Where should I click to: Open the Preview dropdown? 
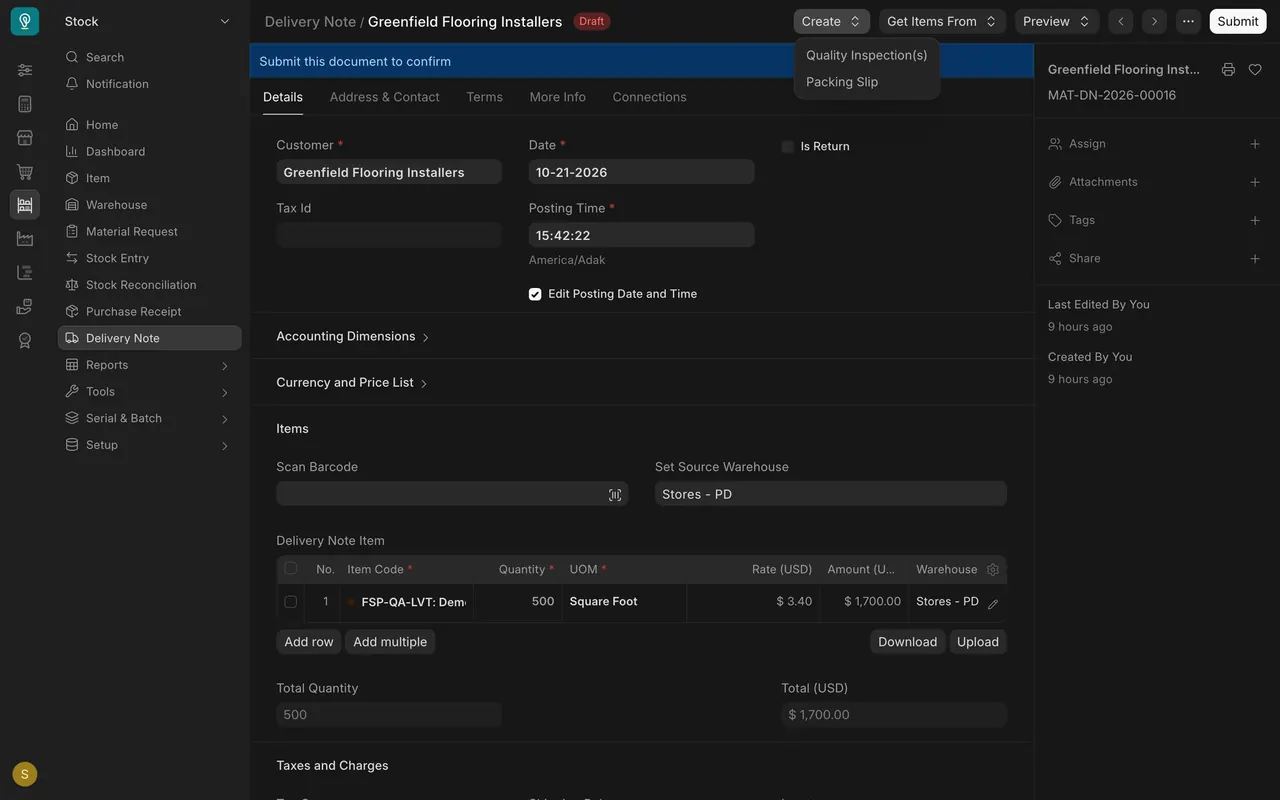point(1056,21)
